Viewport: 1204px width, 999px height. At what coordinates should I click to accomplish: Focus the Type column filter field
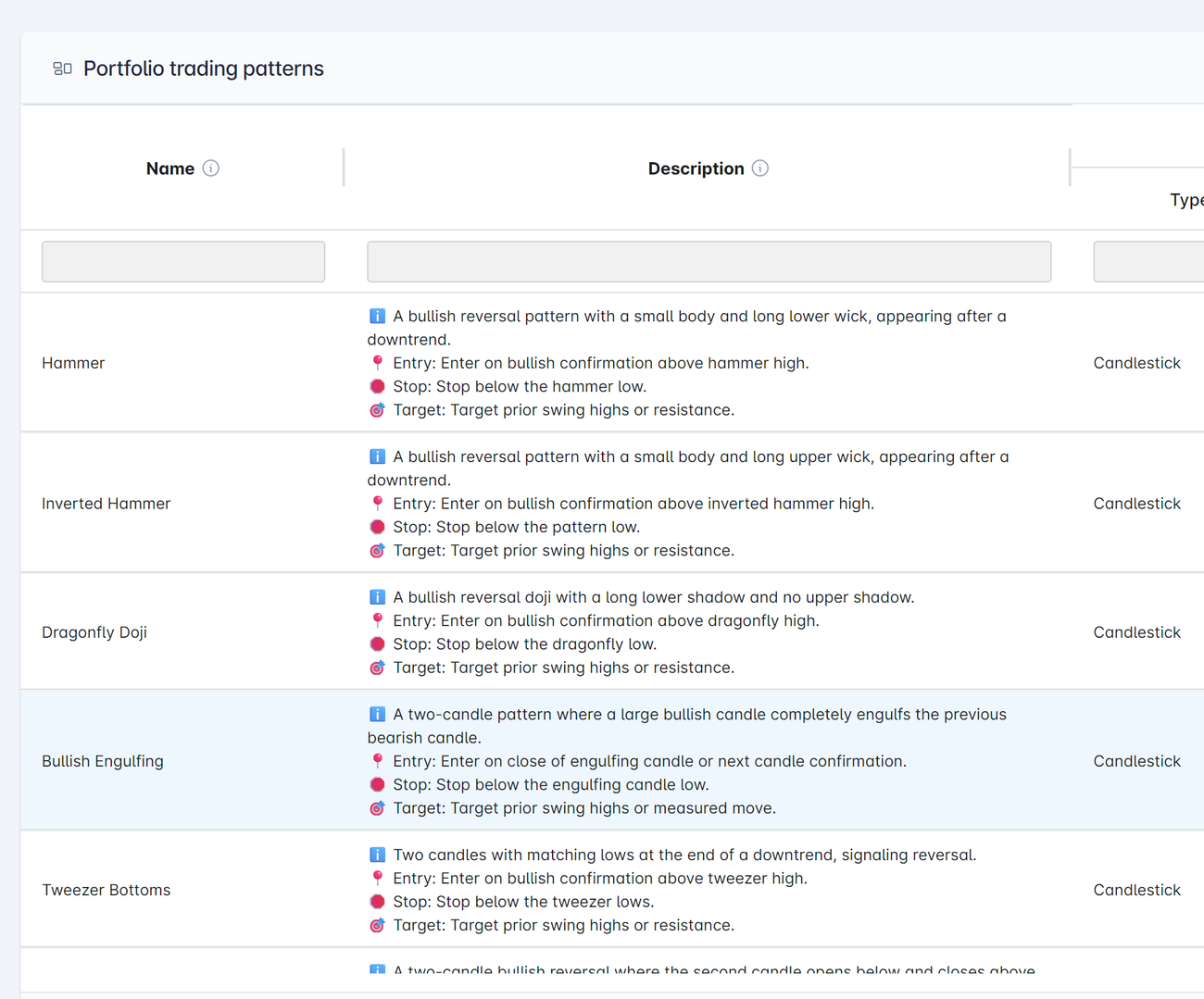tap(1148, 261)
